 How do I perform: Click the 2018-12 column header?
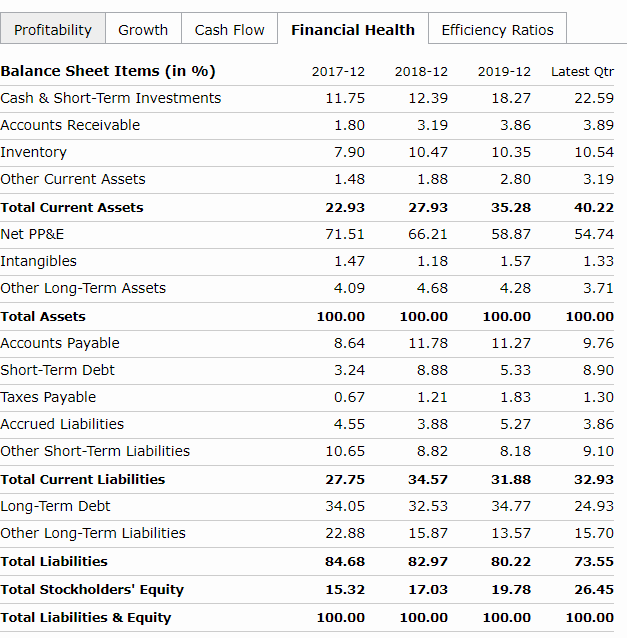pos(421,72)
